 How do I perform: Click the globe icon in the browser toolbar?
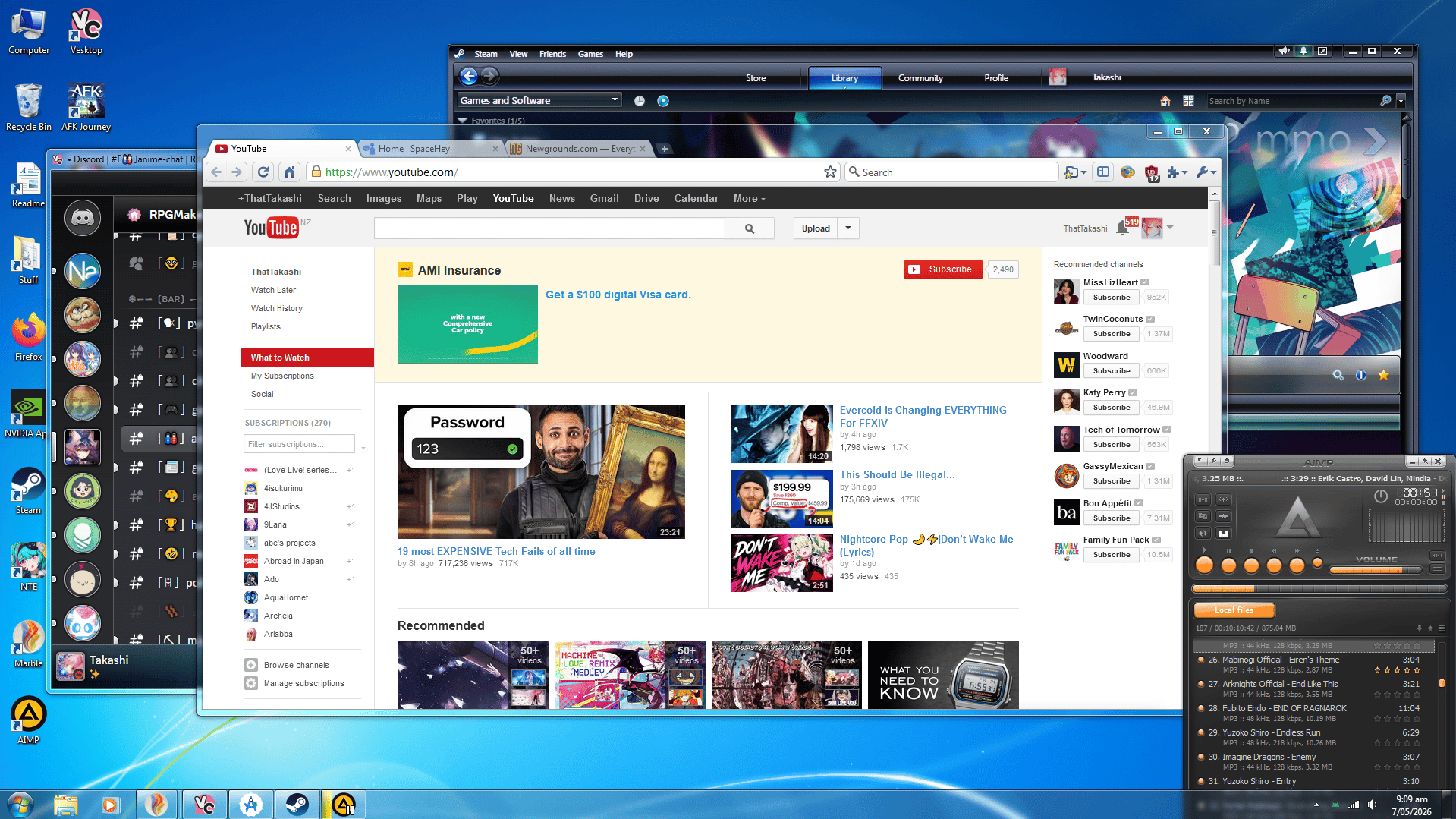click(1127, 172)
